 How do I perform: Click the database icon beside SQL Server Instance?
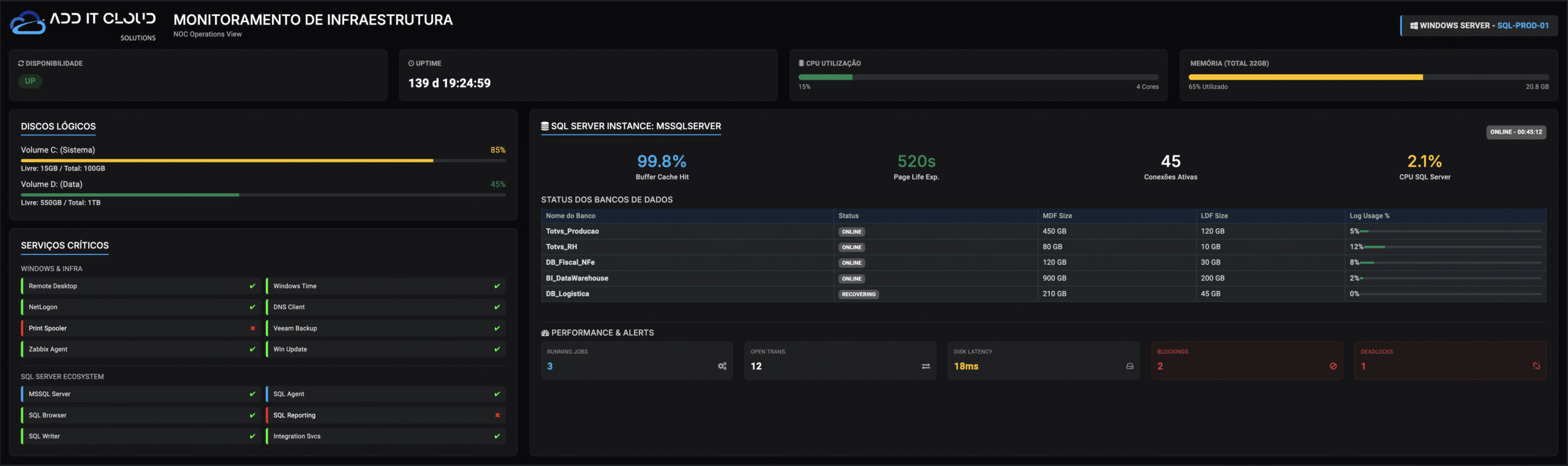pos(545,126)
